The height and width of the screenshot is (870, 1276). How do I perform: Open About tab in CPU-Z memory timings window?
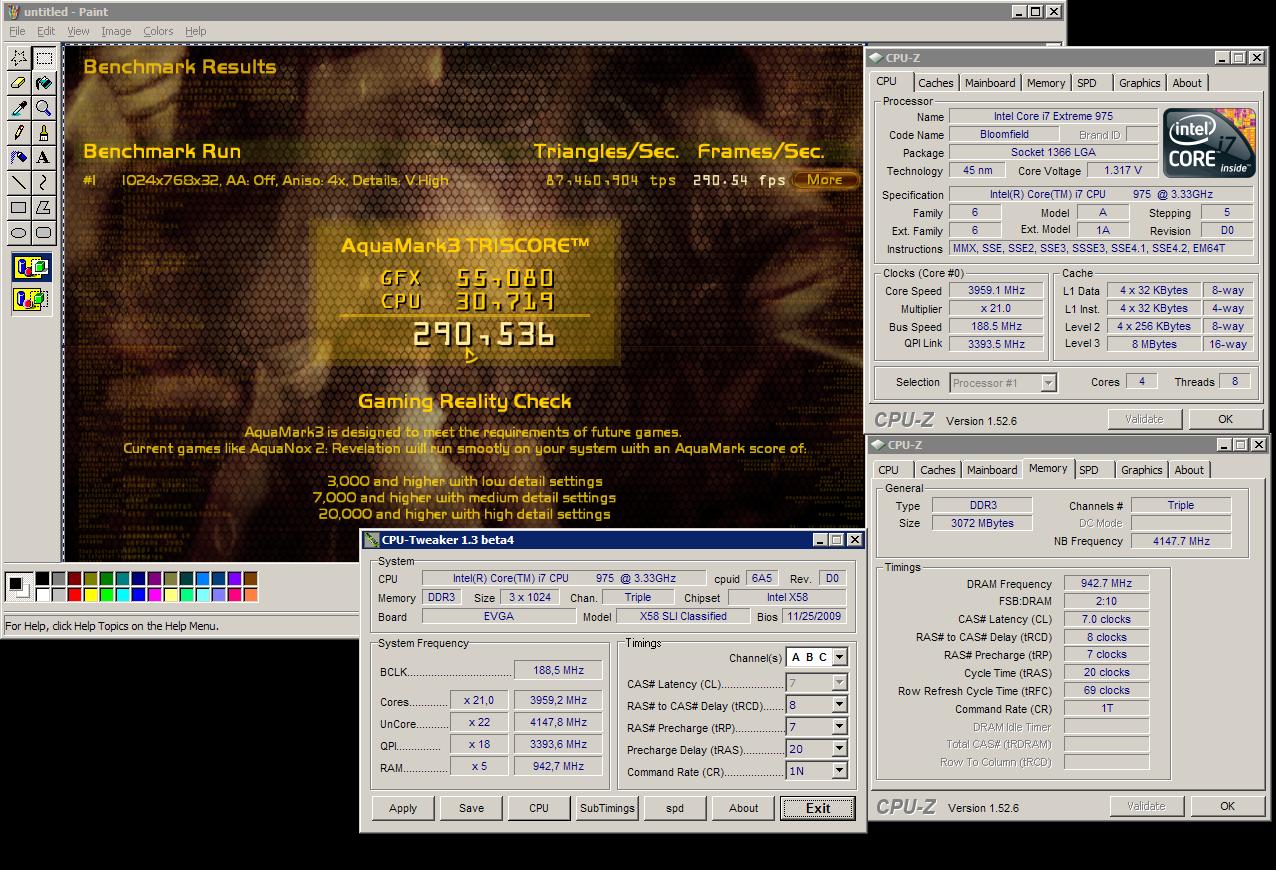1189,470
